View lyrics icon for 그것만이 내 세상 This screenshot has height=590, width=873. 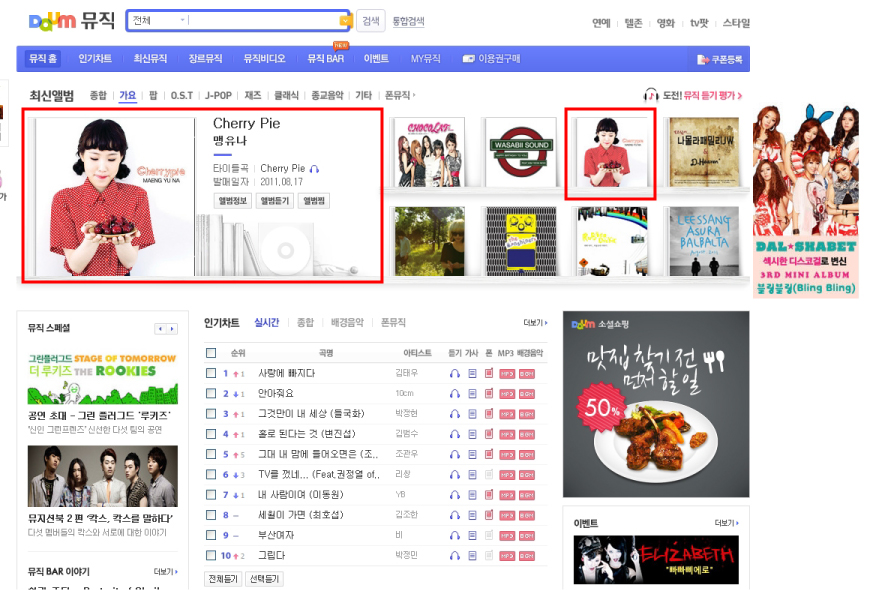472,414
